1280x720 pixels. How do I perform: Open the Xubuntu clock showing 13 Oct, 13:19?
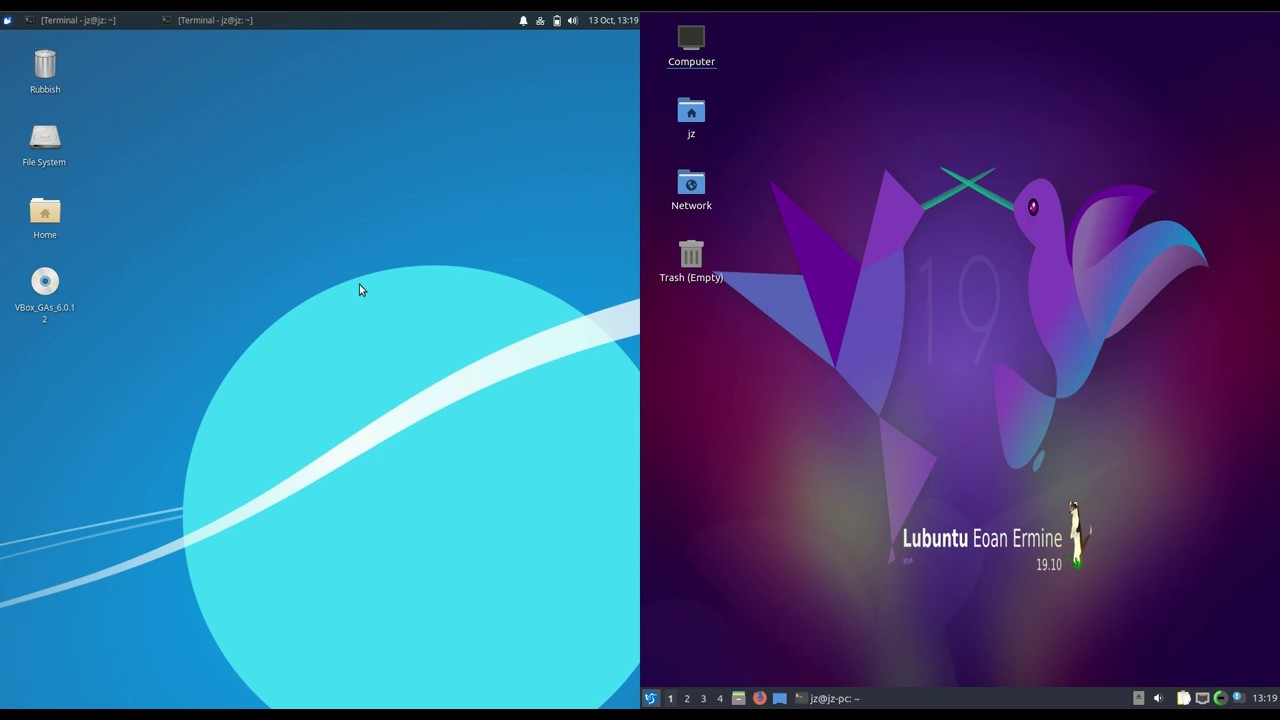(613, 20)
